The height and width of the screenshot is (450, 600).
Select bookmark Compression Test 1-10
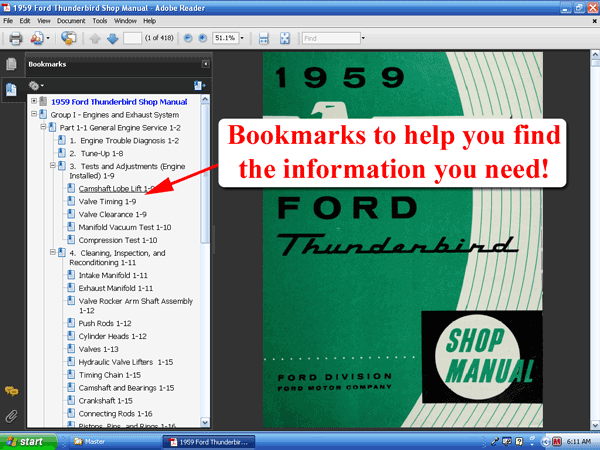click(x=118, y=240)
